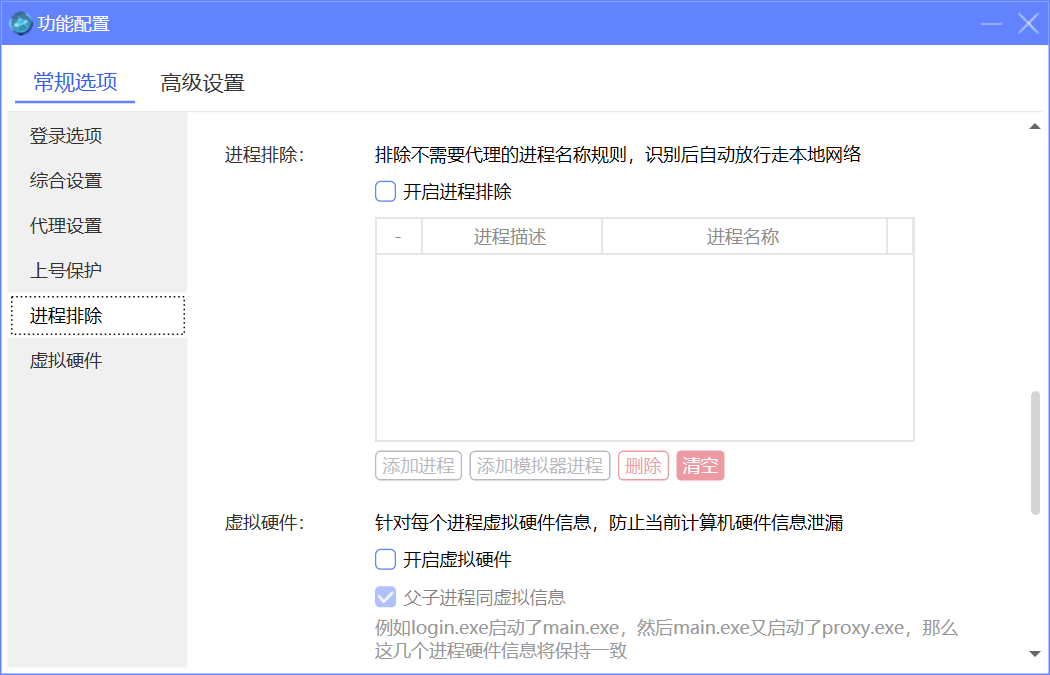Switch to the 高级设置 tab
Screen dimensions: 1050x675
coord(202,83)
